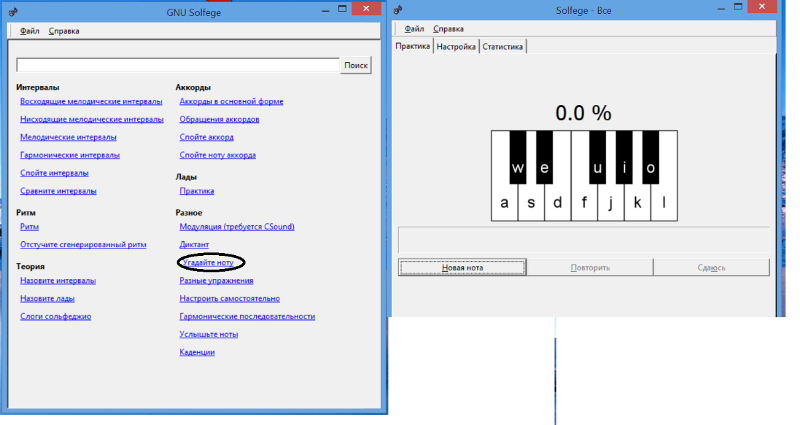Switch to the Практика tab
The image size is (800, 425).
click(x=413, y=46)
